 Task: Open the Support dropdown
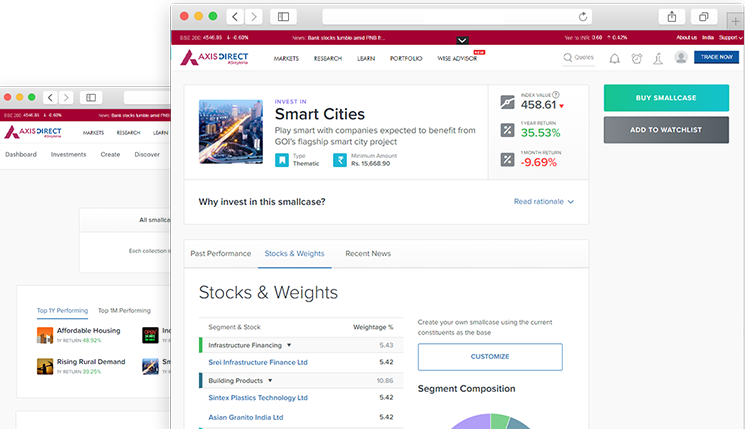pyautogui.click(x=730, y=38)
